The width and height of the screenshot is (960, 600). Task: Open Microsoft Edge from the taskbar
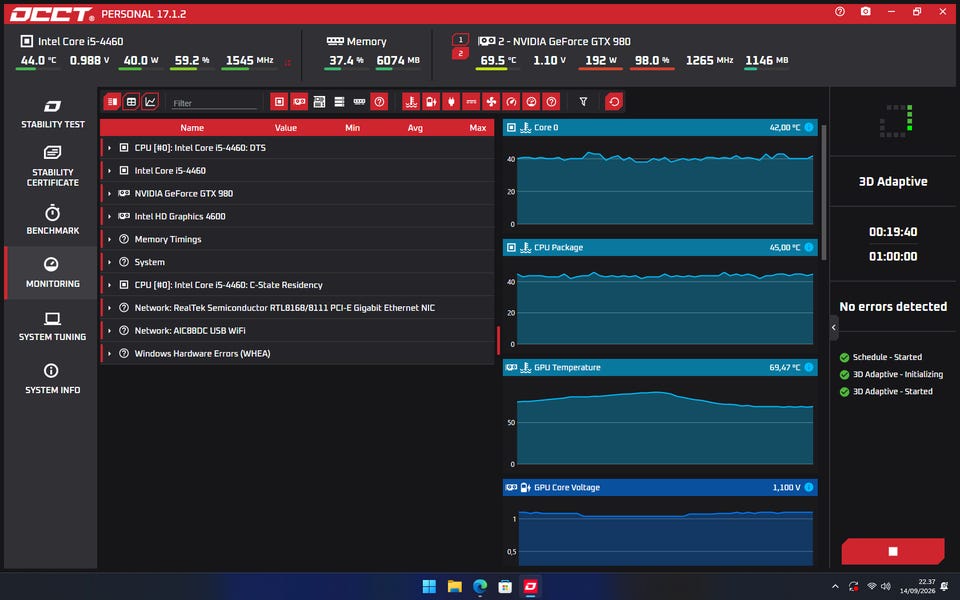click(x=480, y=587)
